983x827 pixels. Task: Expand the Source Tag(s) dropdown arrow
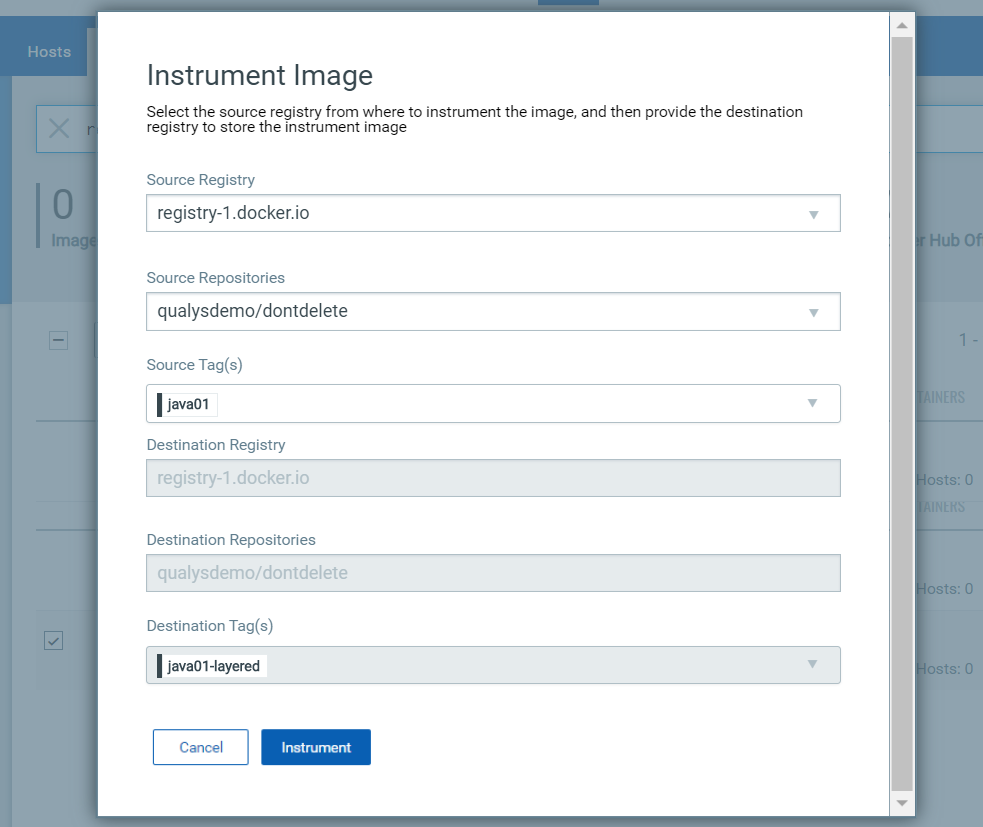(812, 403)
